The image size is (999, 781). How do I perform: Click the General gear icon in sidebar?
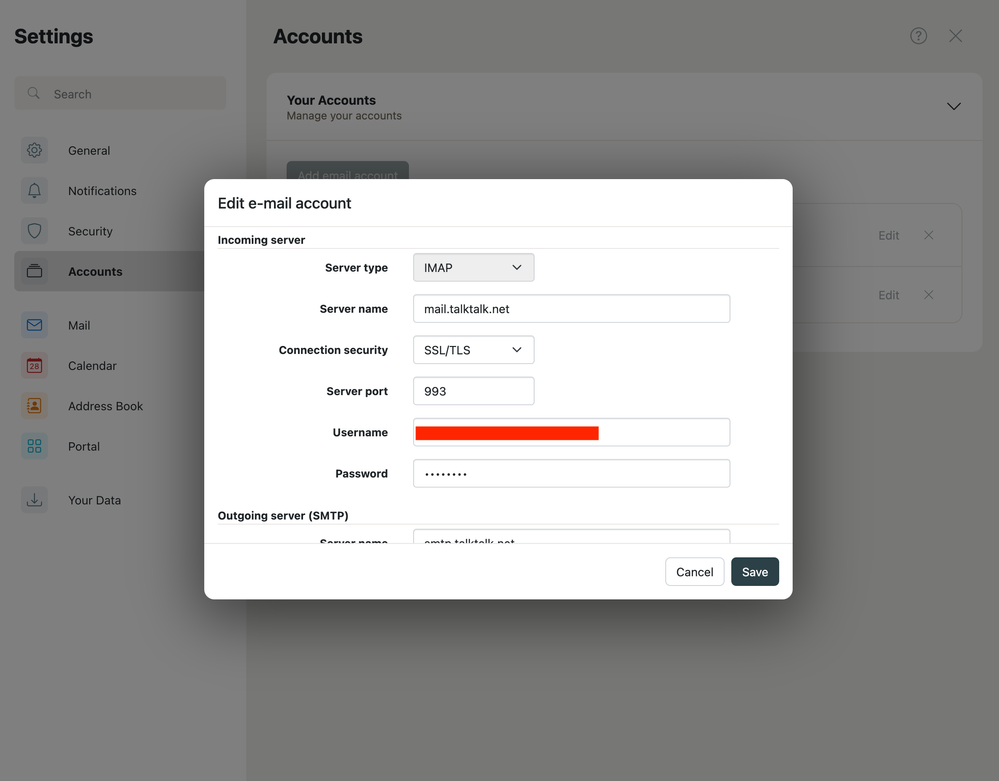pos(35,150)
